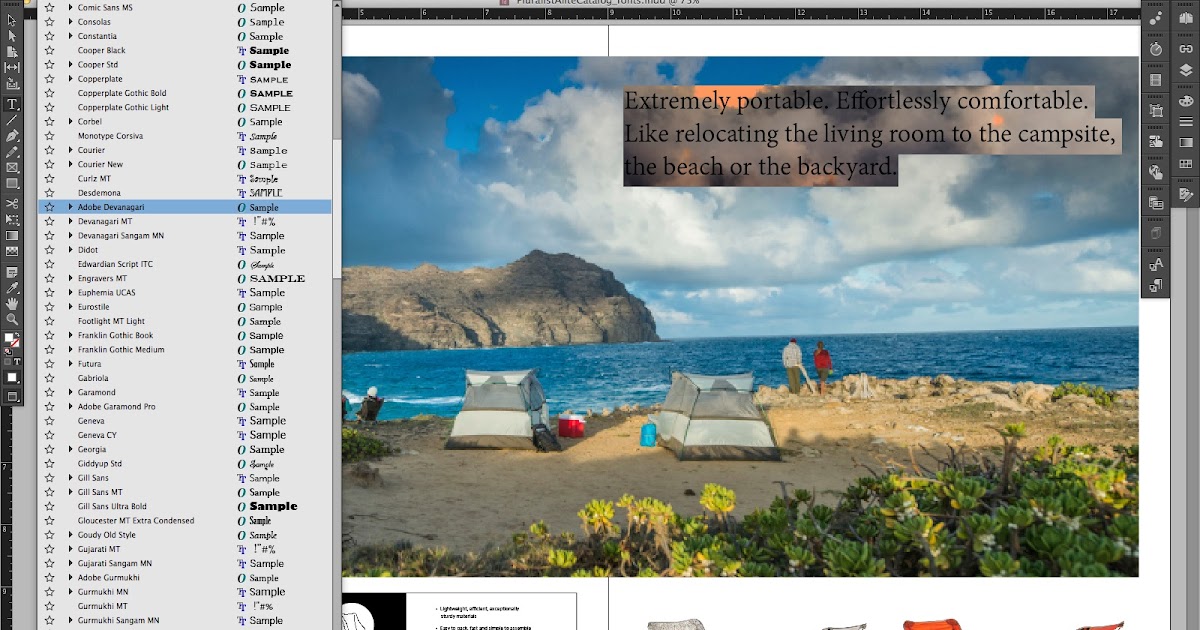Open the Paragraph Styles panel icon

pos(1156,286)
